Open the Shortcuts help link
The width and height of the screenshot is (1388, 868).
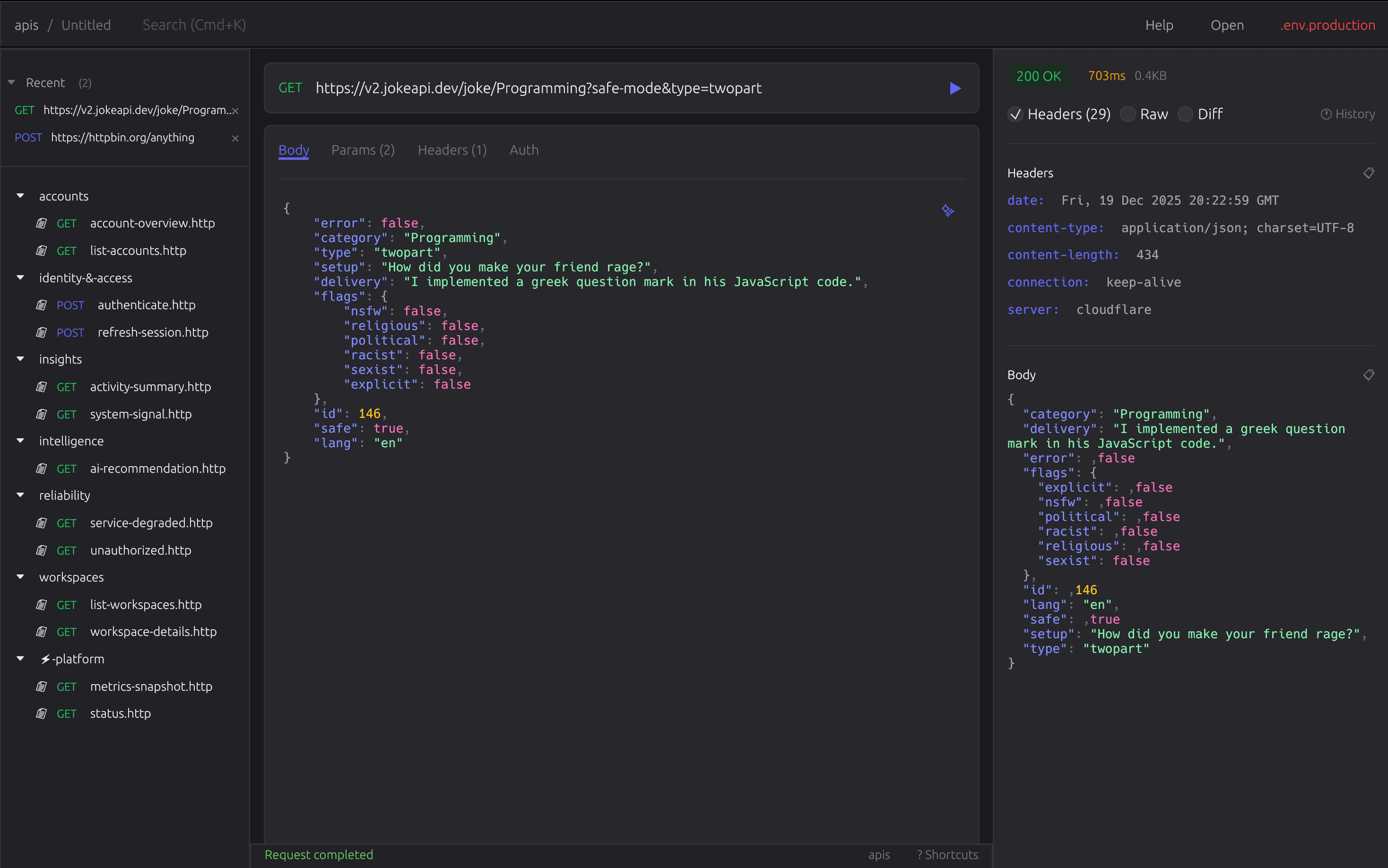[947, 854]
